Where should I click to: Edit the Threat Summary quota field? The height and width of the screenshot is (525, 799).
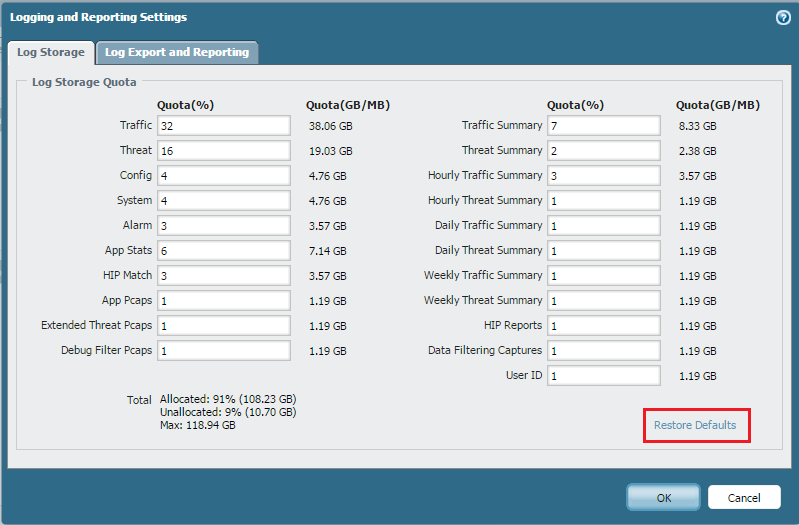[604, 150]
